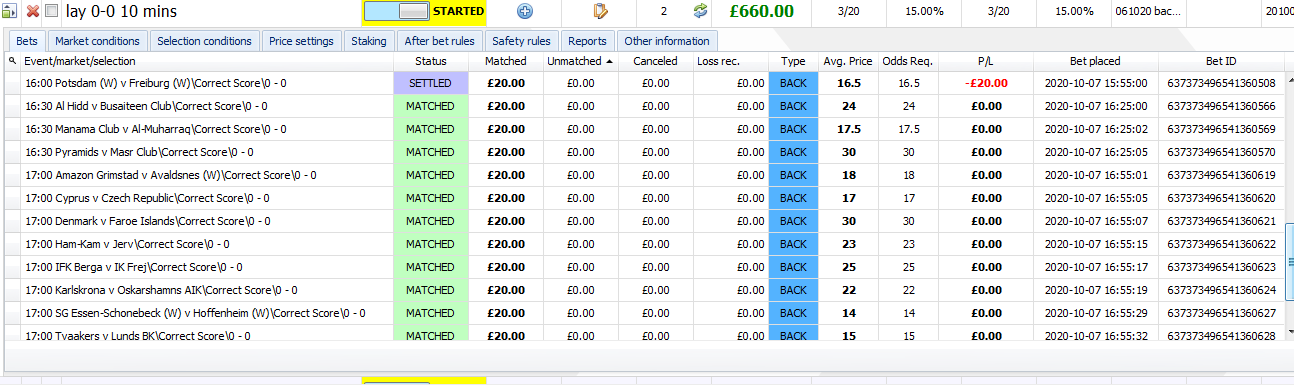Click Bet ID 637373496541360508
This screenshot has width=1294, height=388.
pyautogui.click(x=1221, y=83)
